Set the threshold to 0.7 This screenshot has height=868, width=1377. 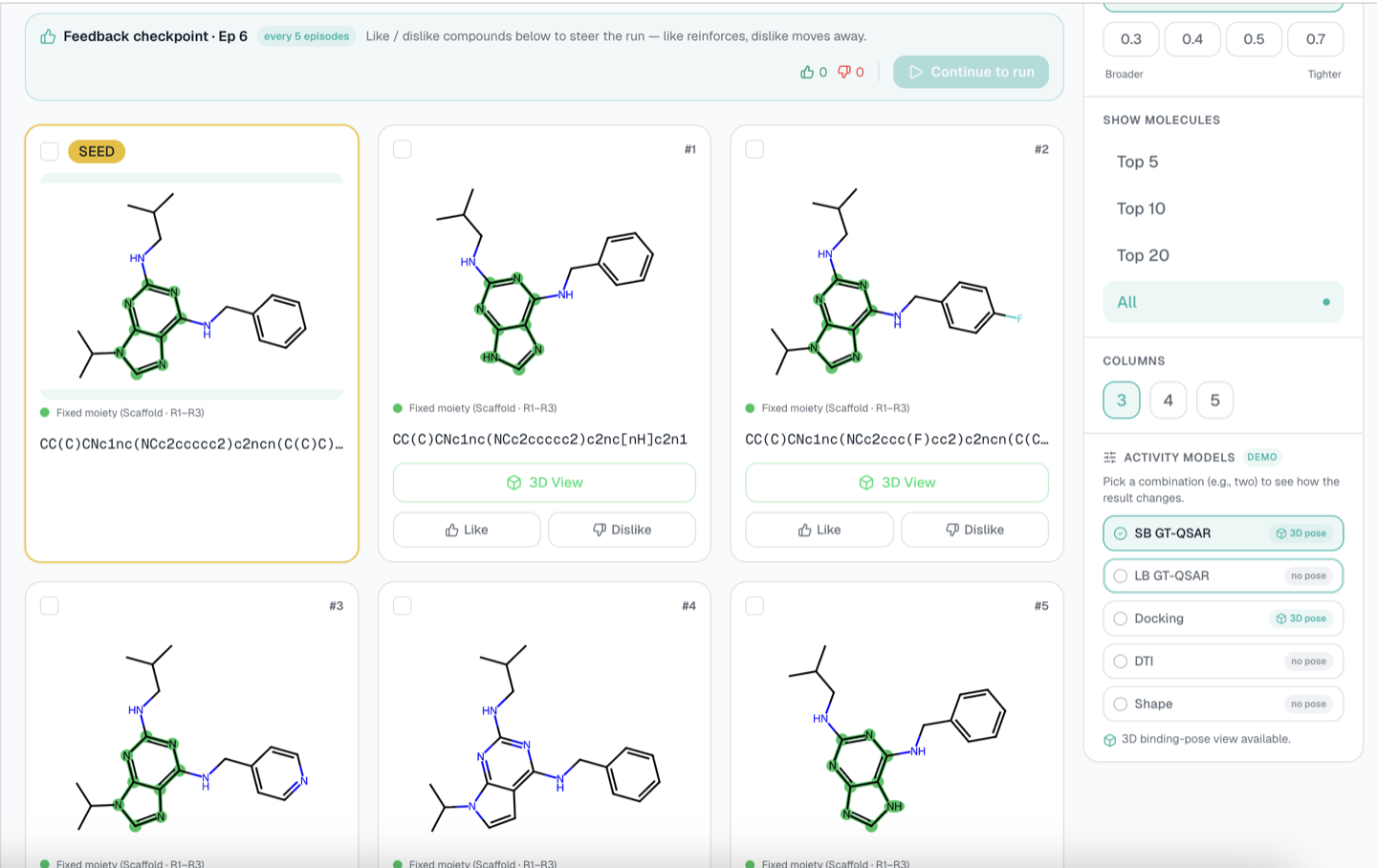point(1316,39)
